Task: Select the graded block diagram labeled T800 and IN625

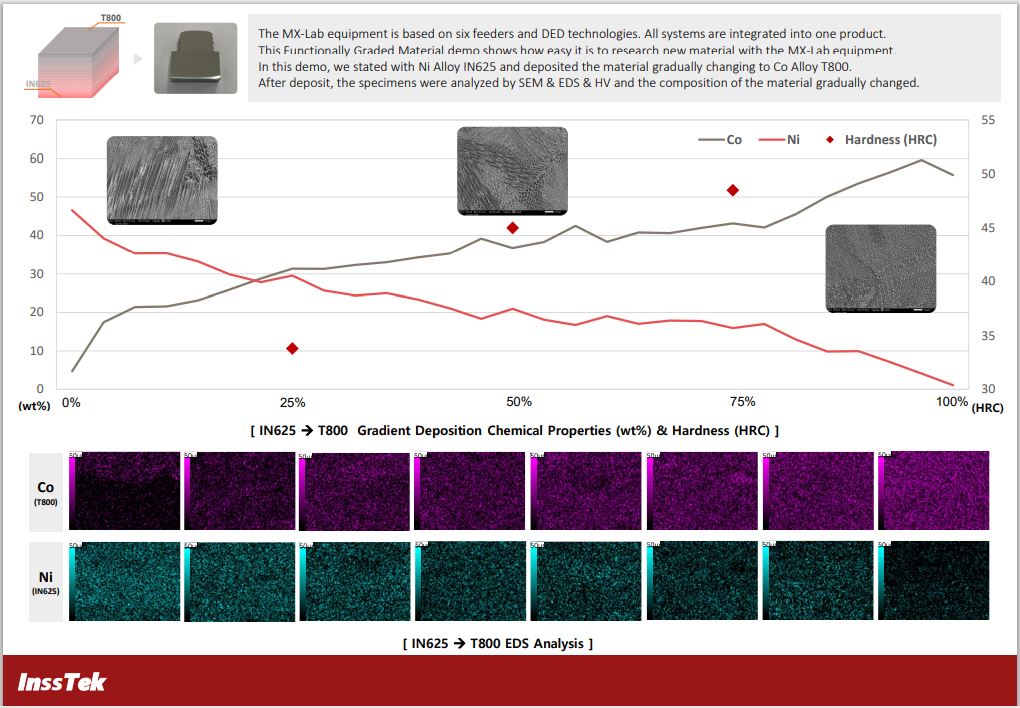Action: [x=75, y=57]
